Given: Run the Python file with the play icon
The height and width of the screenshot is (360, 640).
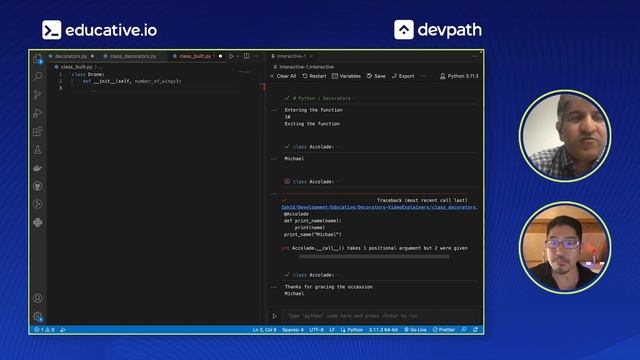Looking at the screenshot, I should coord(231,56).
